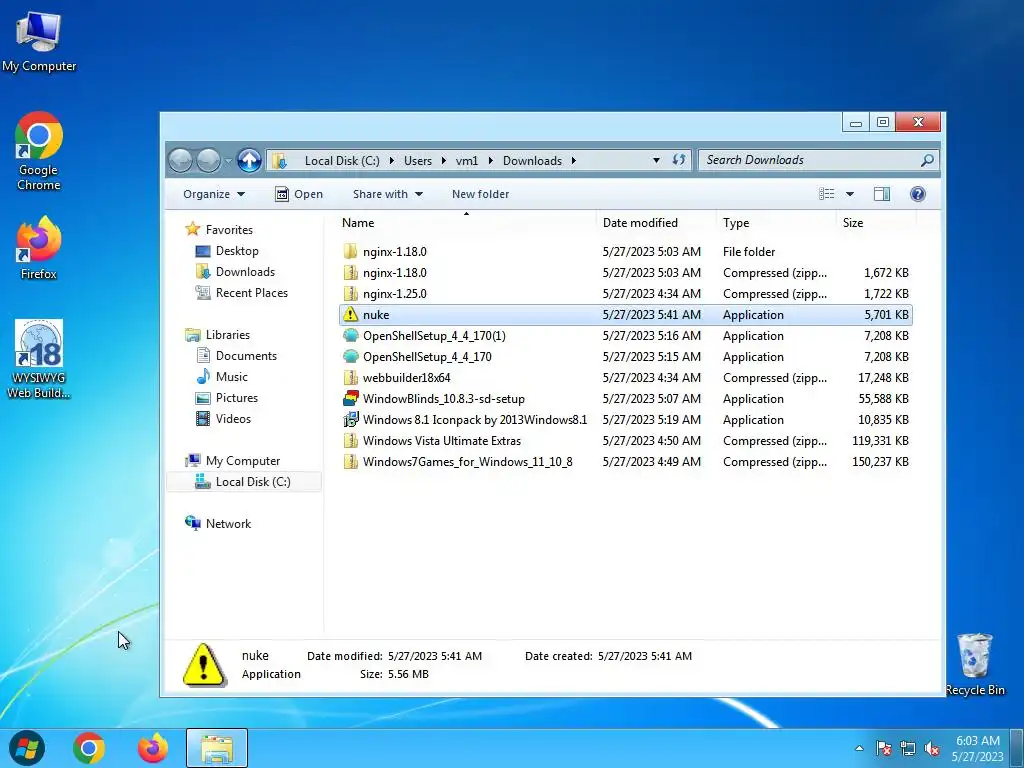1024x768 pixels.
Task: Open Chrome from the taskbar
Action: click(x=89, y=748)
